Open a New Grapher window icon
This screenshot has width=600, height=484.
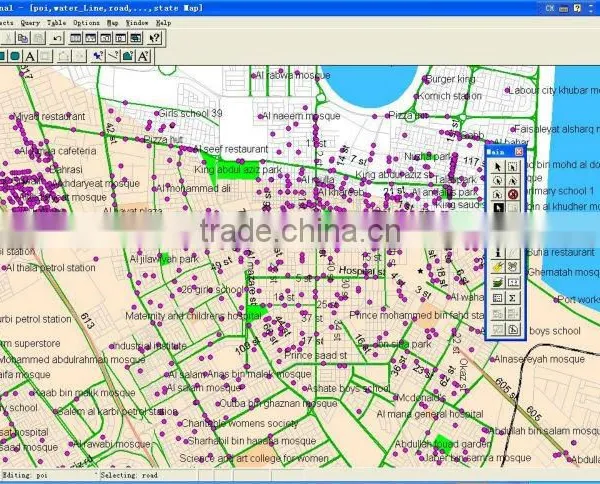106,38
